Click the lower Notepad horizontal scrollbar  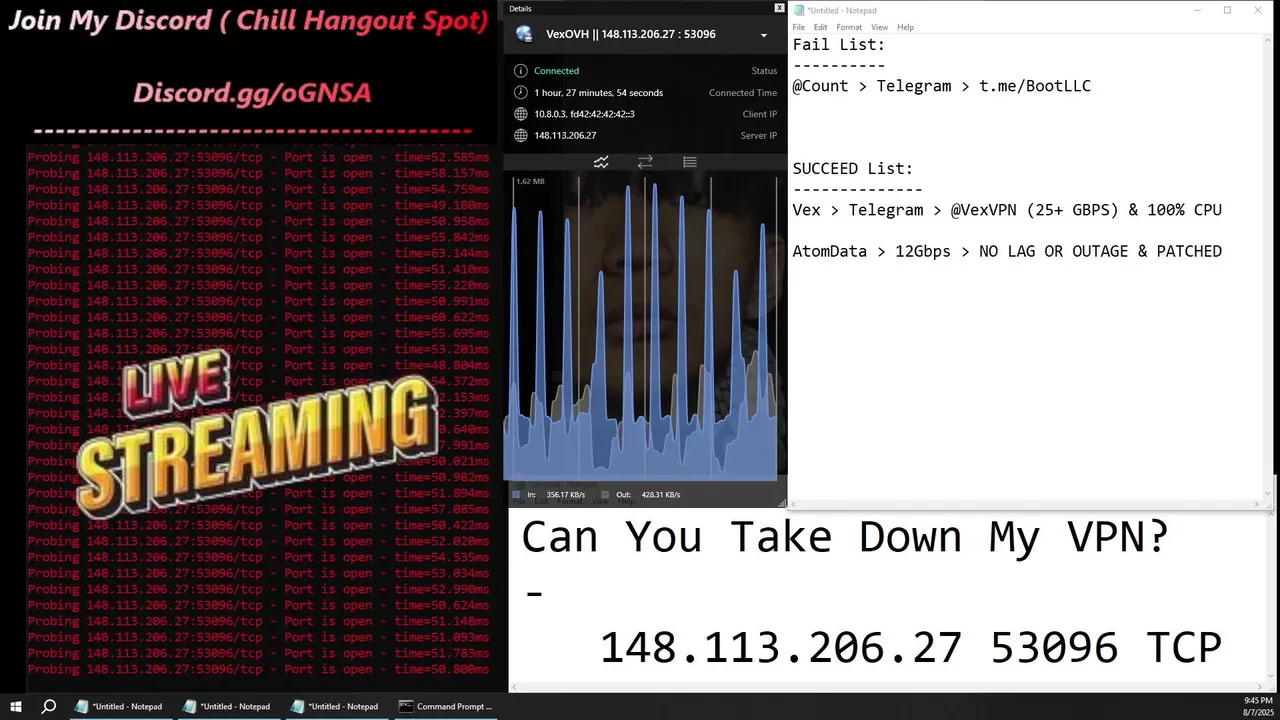(888, 687)
